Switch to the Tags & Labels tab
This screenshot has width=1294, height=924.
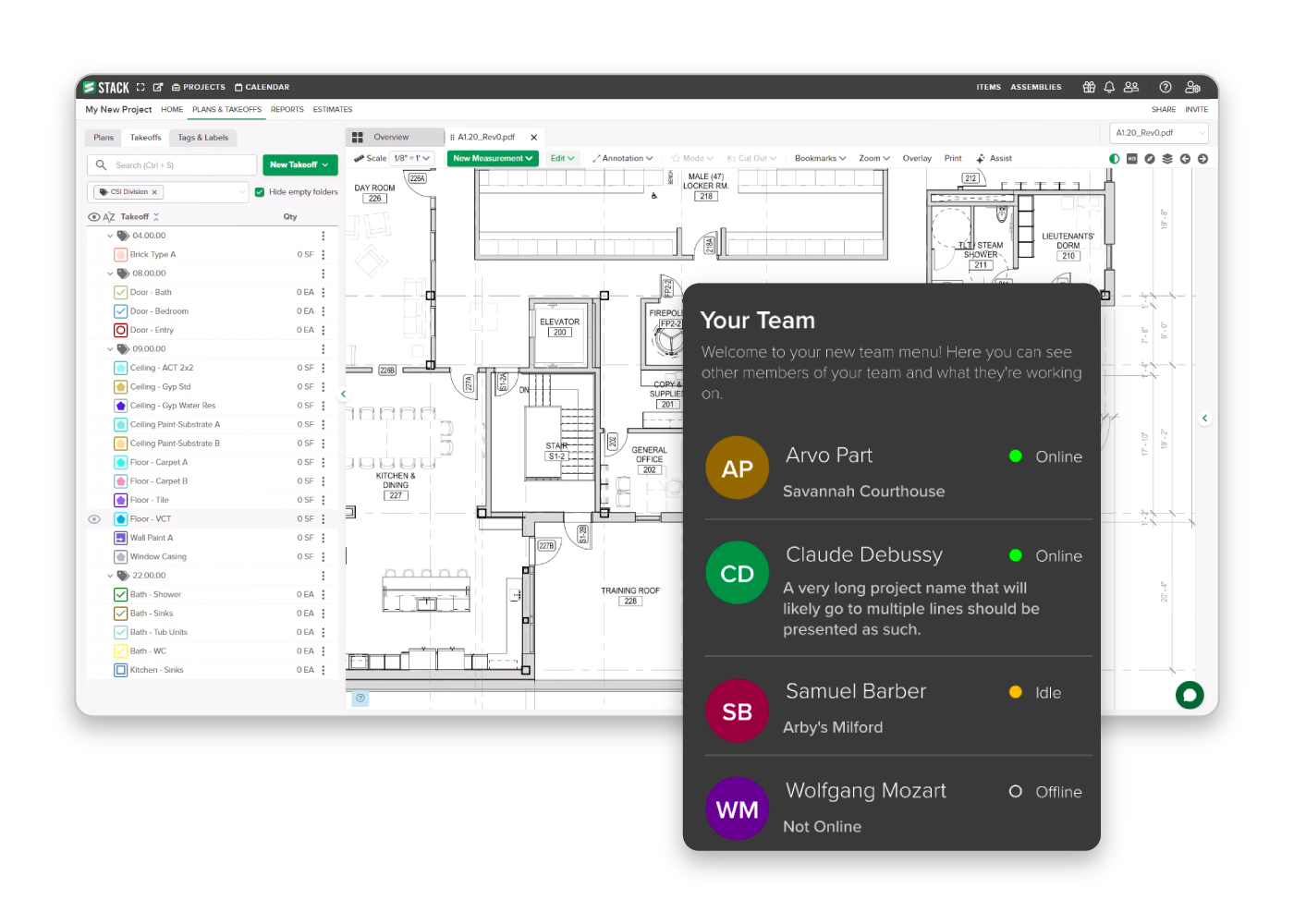click(x=203, y=138)
